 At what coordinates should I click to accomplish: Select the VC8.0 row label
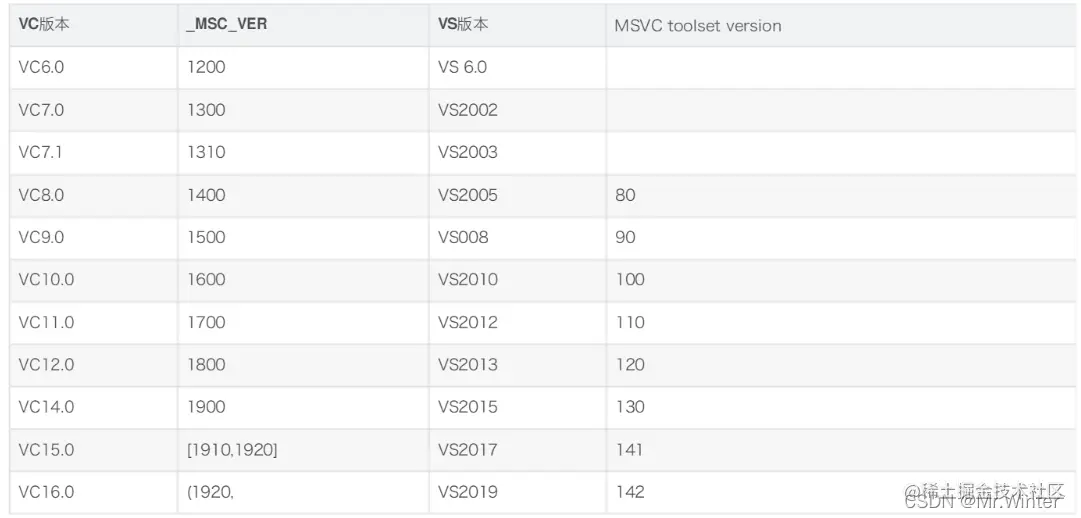click(41, 195)
